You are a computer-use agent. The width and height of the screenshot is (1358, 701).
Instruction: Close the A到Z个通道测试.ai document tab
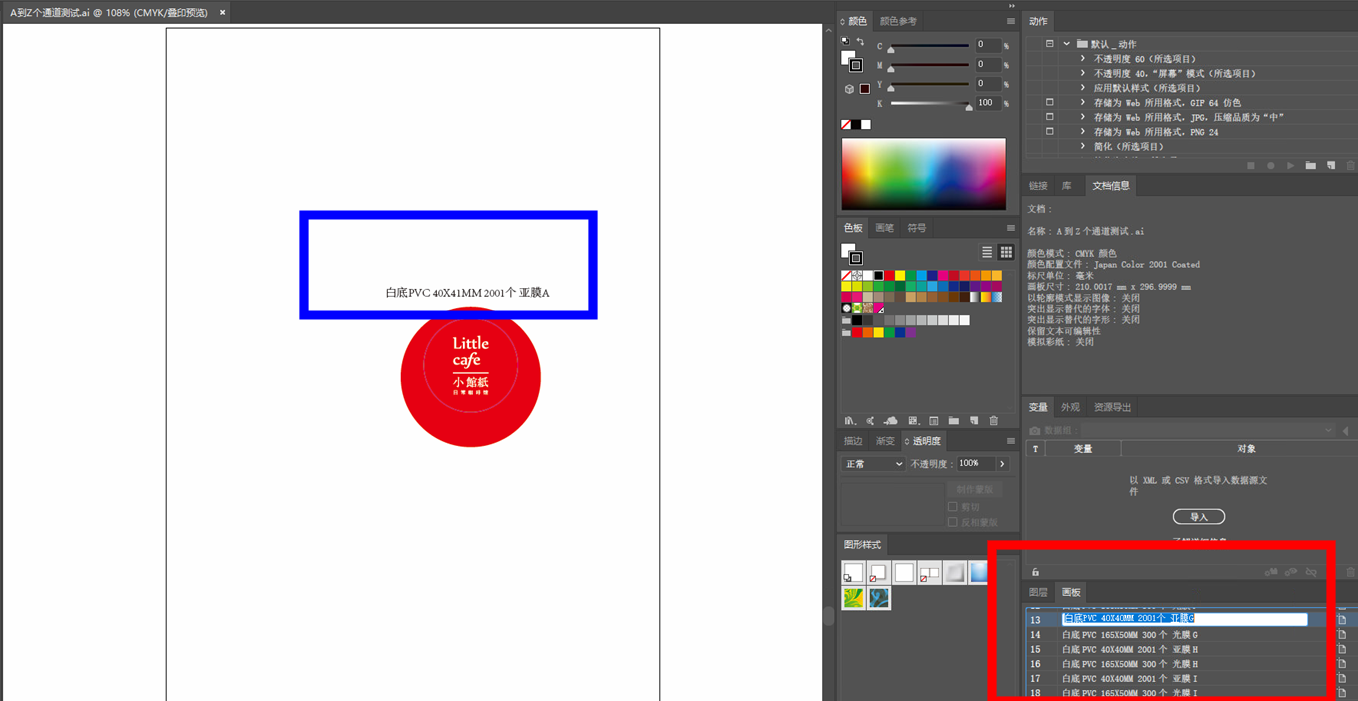pos(222,13)
